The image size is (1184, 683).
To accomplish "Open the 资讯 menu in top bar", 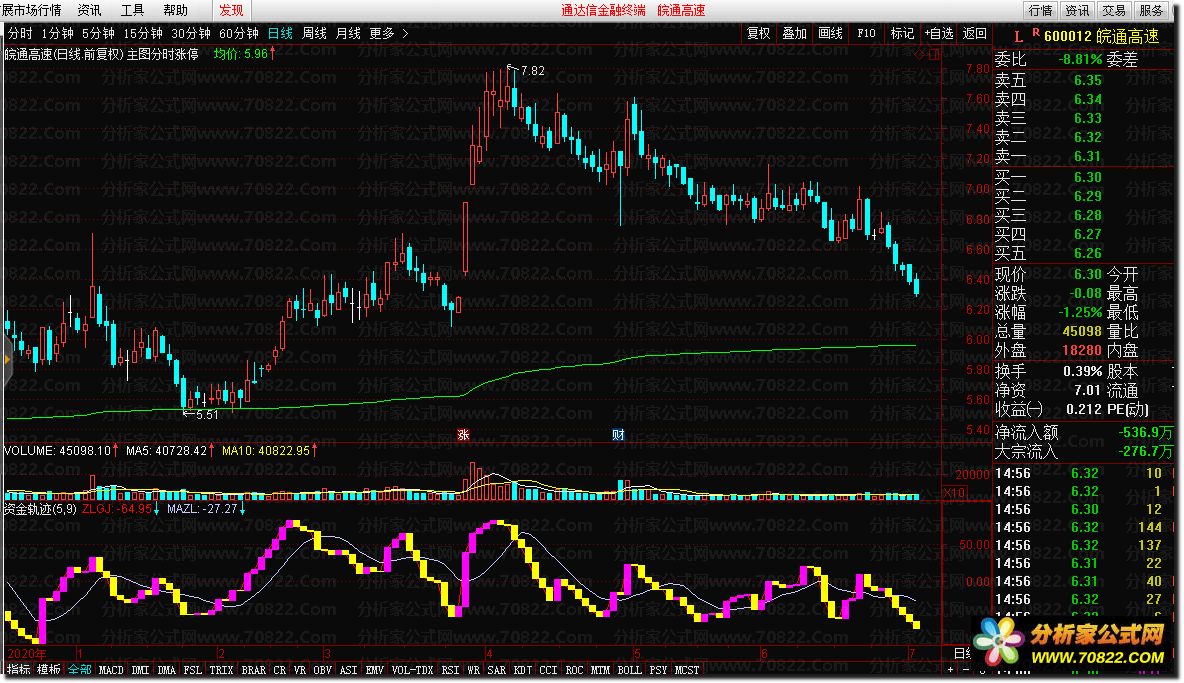I will point(89,11).
